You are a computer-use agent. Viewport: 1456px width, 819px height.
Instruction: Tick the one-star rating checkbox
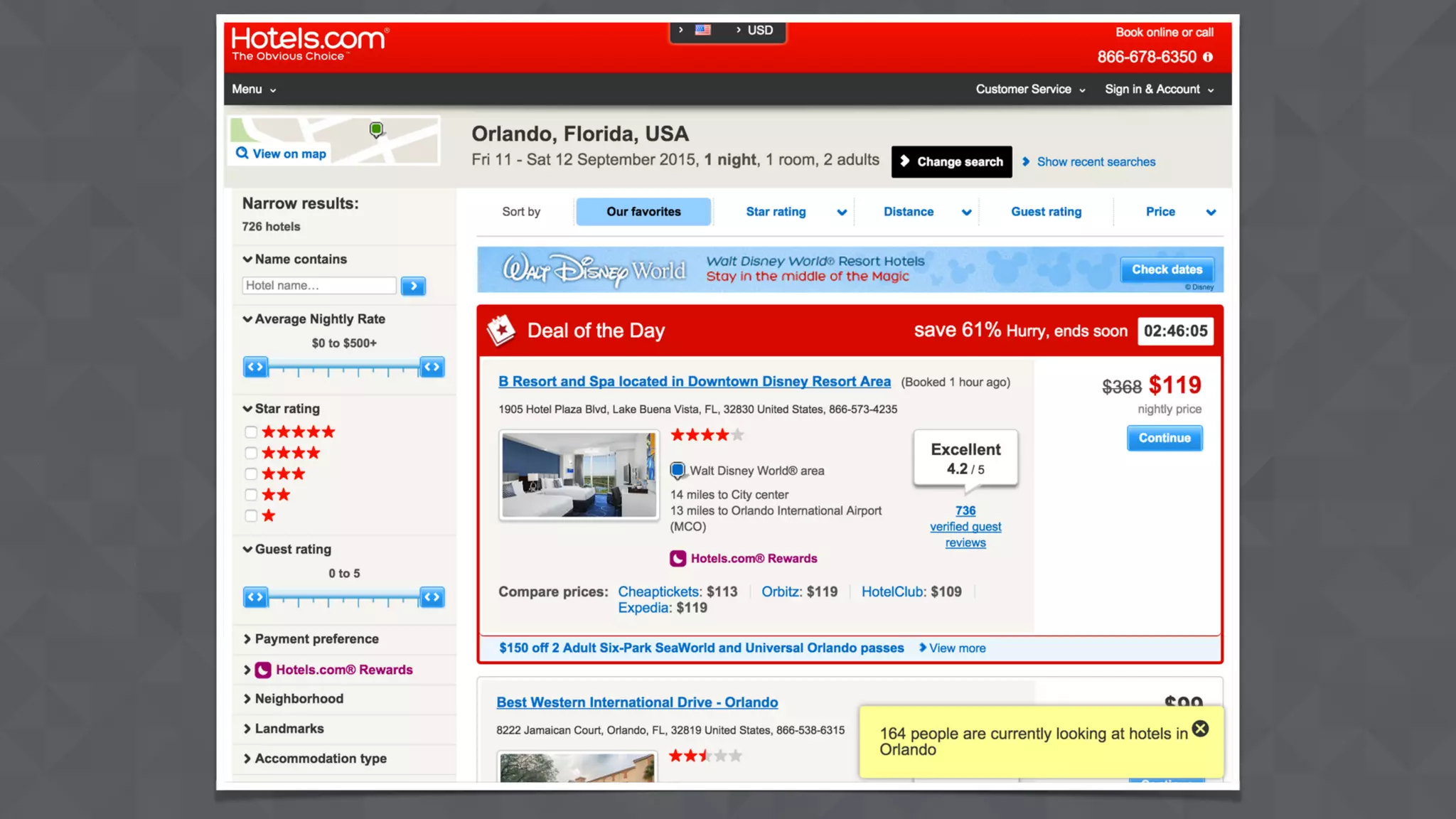pos(250,516)
